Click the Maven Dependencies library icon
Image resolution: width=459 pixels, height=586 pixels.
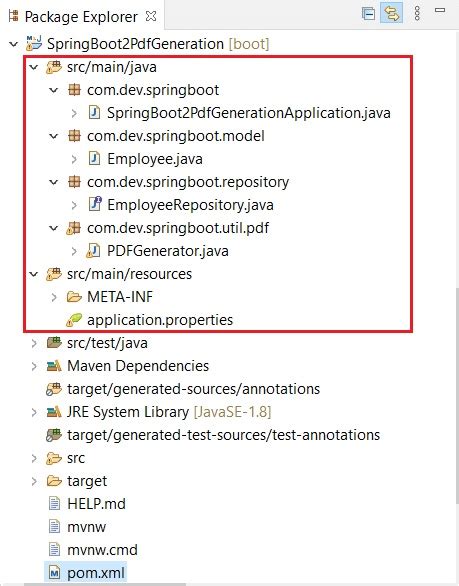point(54,366)
